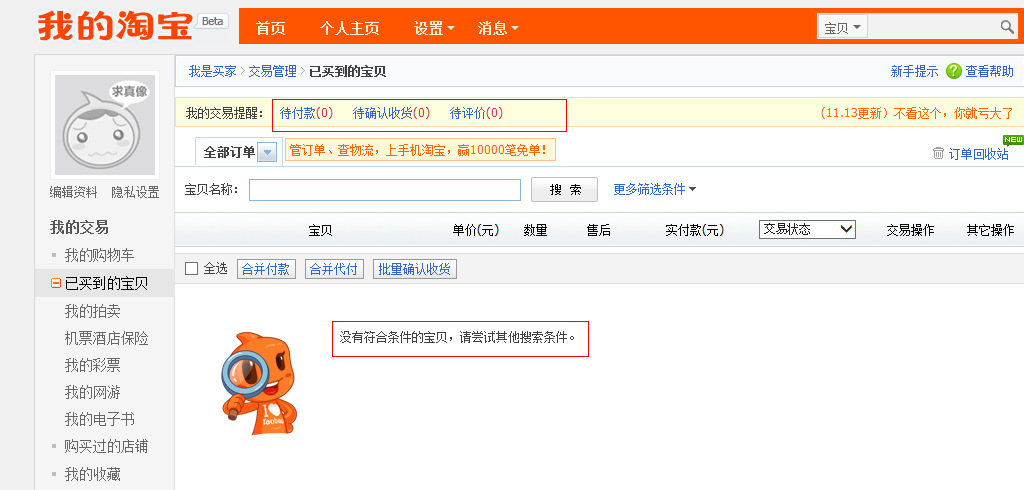Open 个人主页 in the top navigation

coord(349,28)
